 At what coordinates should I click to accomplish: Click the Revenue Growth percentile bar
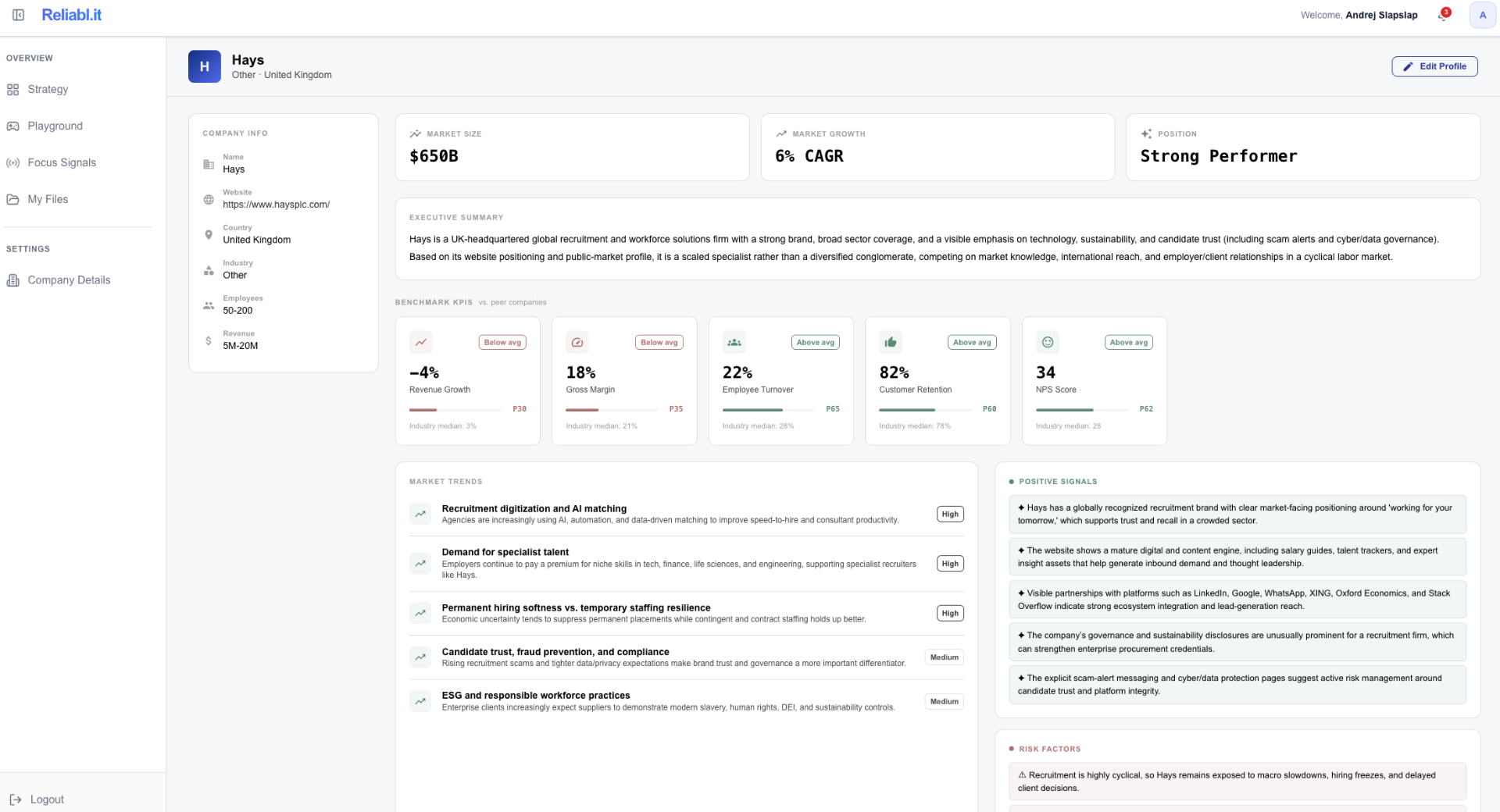pyautogui.click(x=453, y=409)
